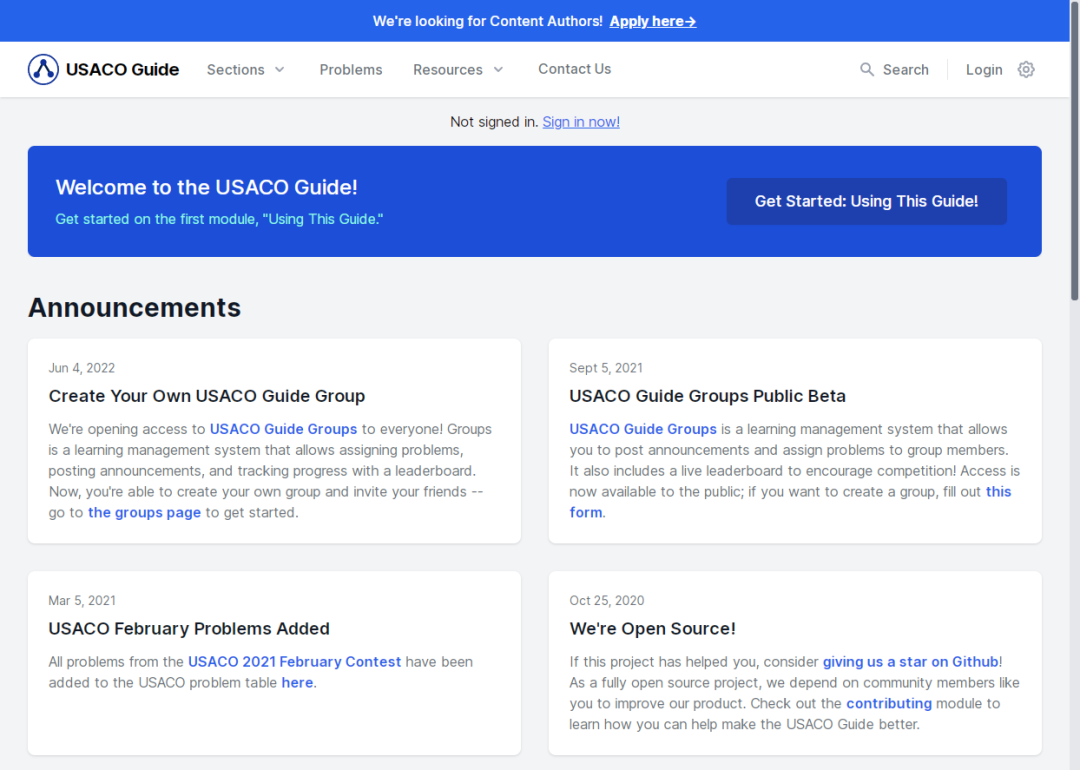
Task: Click the page vertical scrollbar thumb
Action: (1074, 150)
